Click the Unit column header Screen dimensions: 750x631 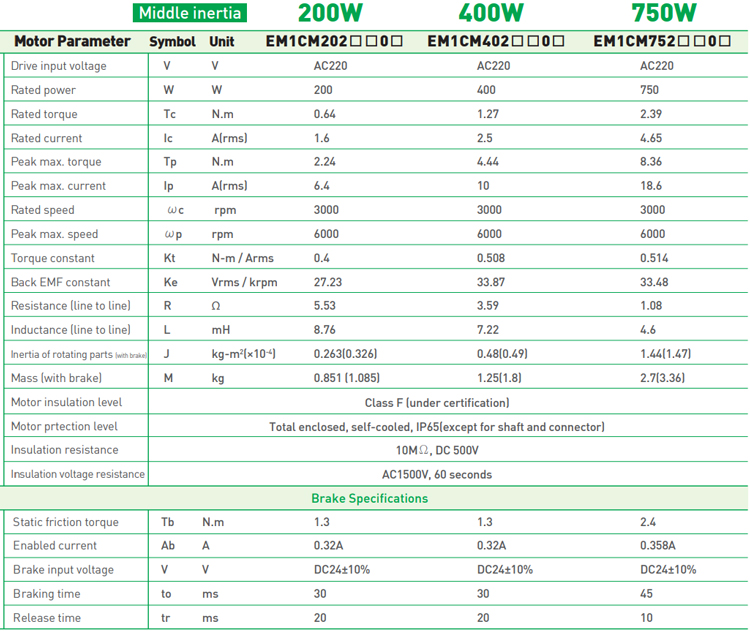click(222, 42)
